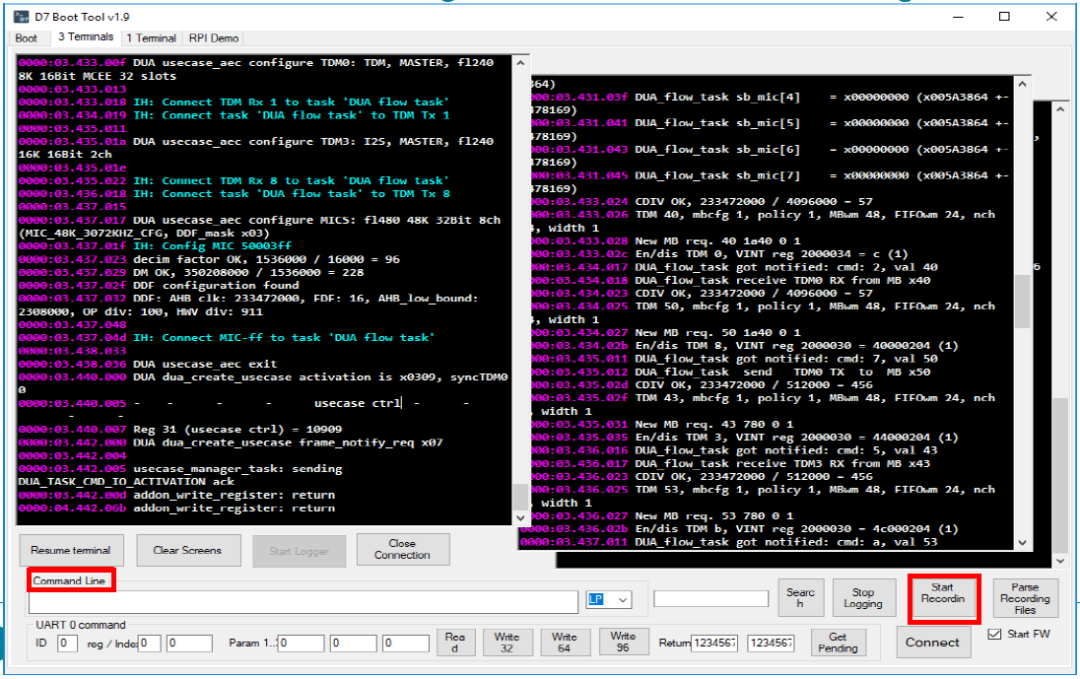Click the Connect button
The width and height of the screenshot is (1080, 679).
coord(933,643)
